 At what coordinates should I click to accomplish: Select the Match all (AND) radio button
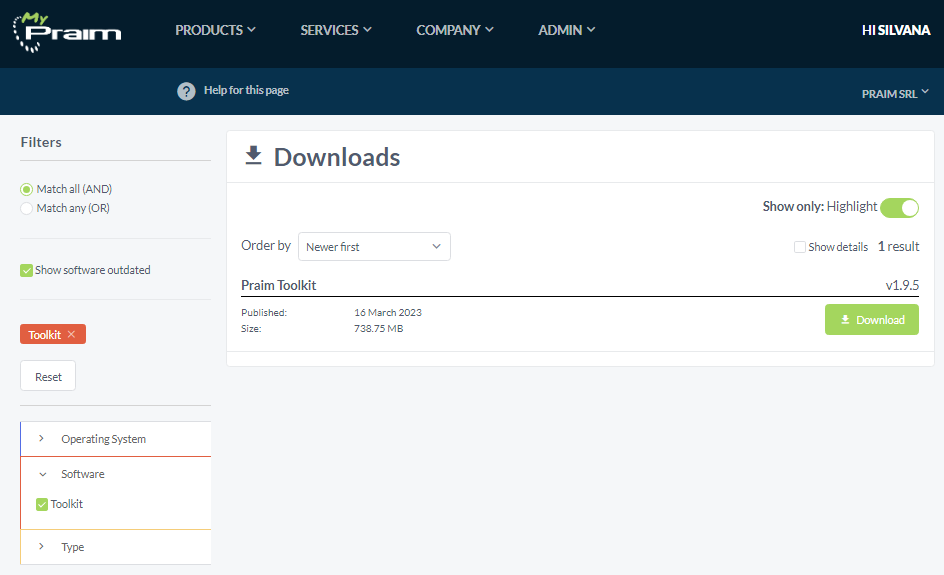pyautogui.click(x=26, y=190)
